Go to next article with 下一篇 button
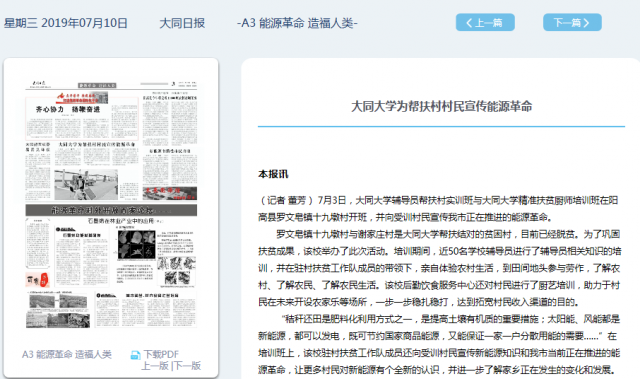 pyautogui.click(x=572, y=22)
